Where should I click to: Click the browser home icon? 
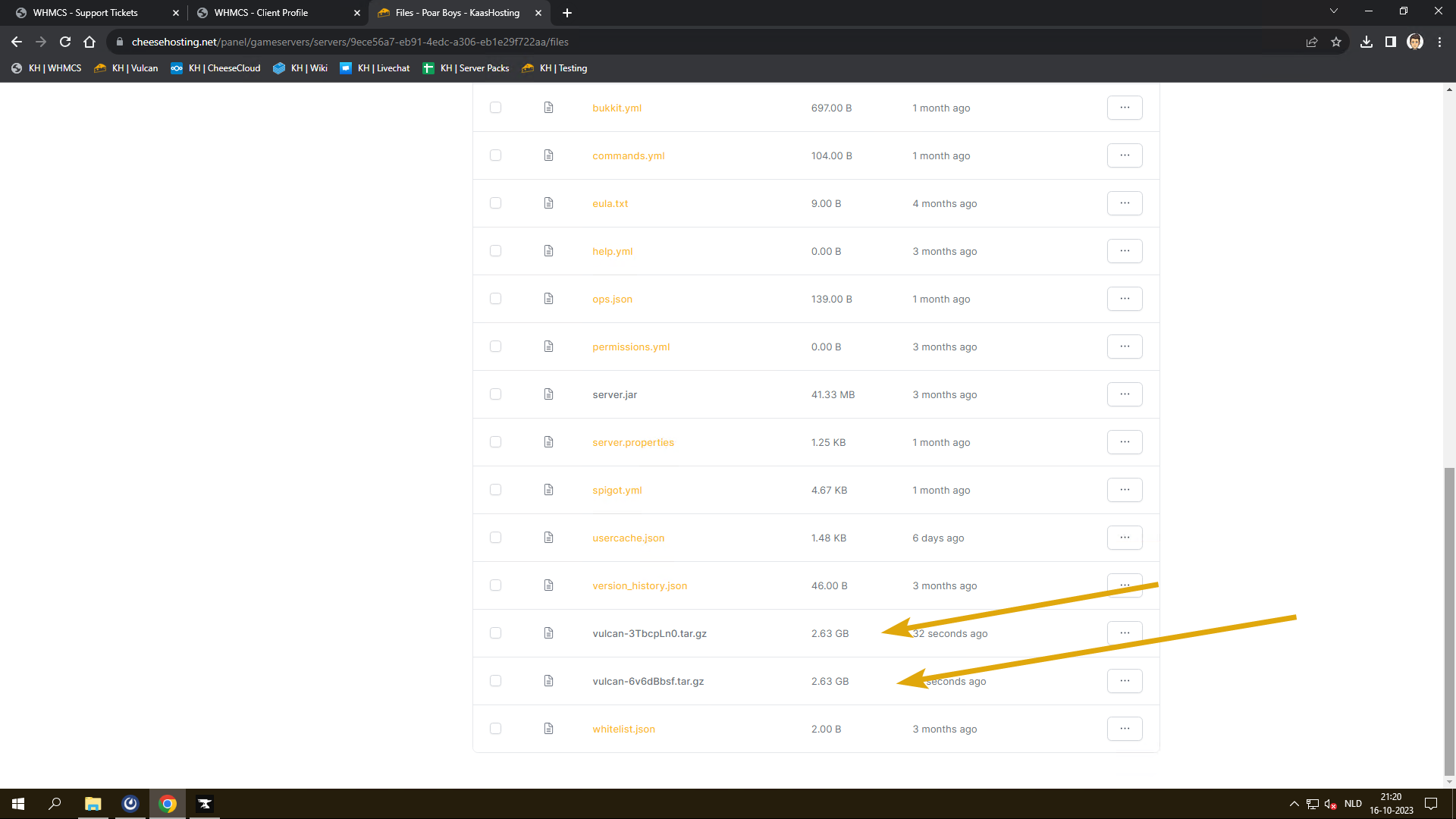pos(89,42)
